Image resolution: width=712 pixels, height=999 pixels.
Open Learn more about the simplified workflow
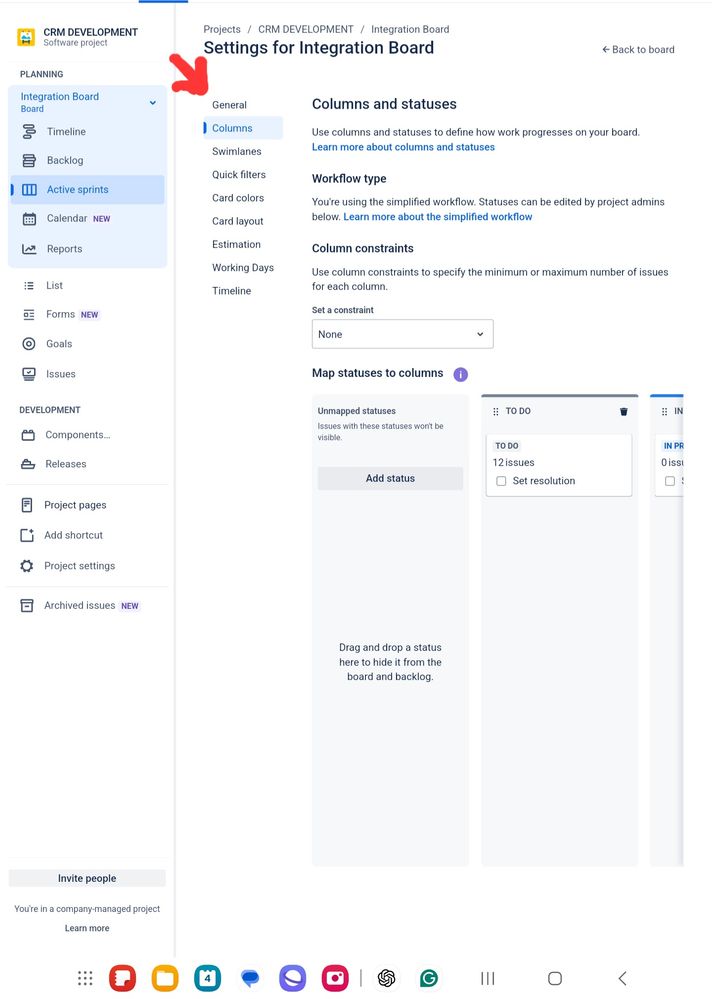coord(438,217)
